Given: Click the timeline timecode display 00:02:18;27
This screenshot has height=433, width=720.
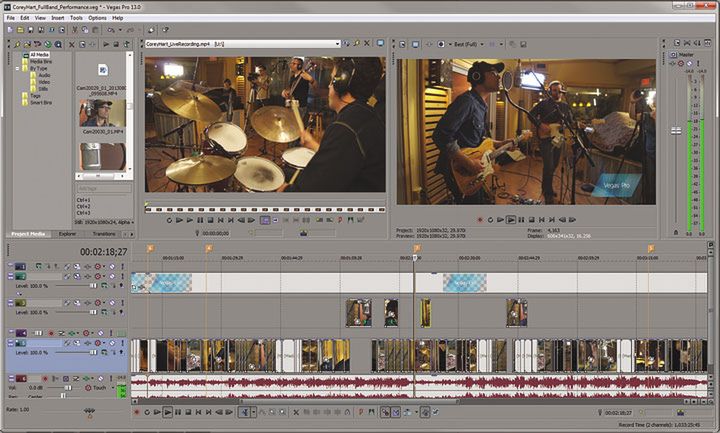Looking at the screenshot, I should pos(103,251).
